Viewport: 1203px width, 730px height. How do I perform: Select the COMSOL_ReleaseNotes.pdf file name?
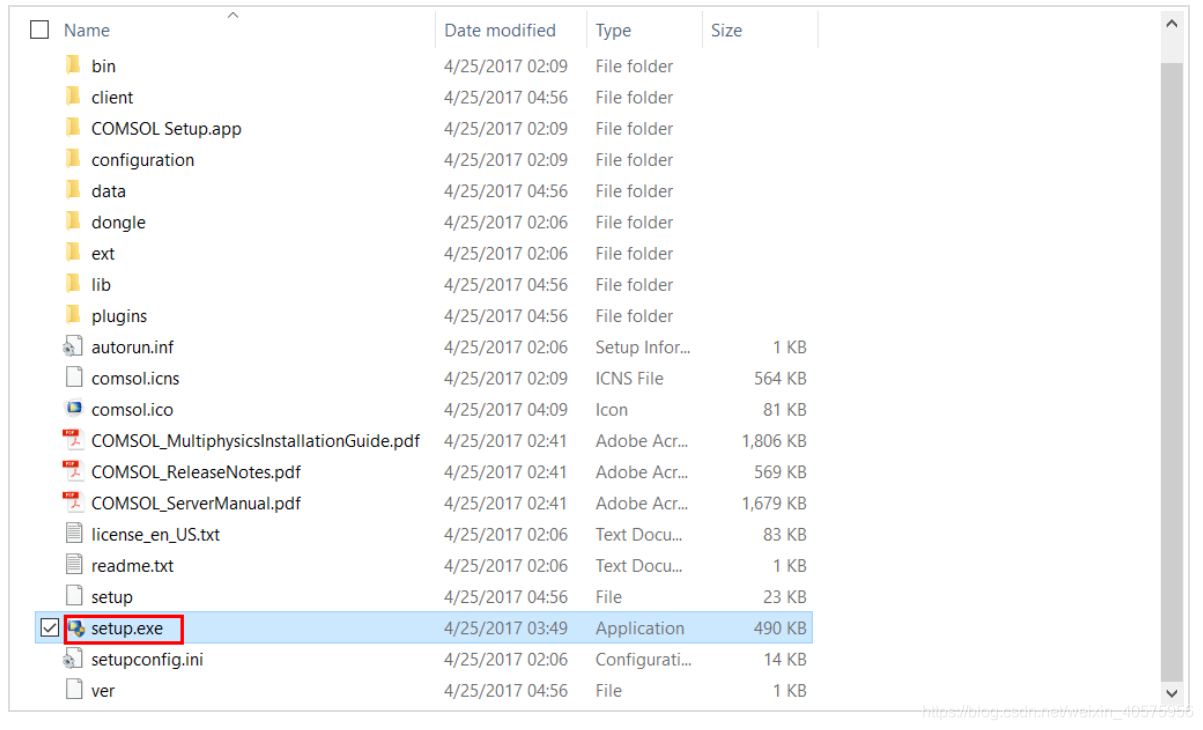pos(196,471)
